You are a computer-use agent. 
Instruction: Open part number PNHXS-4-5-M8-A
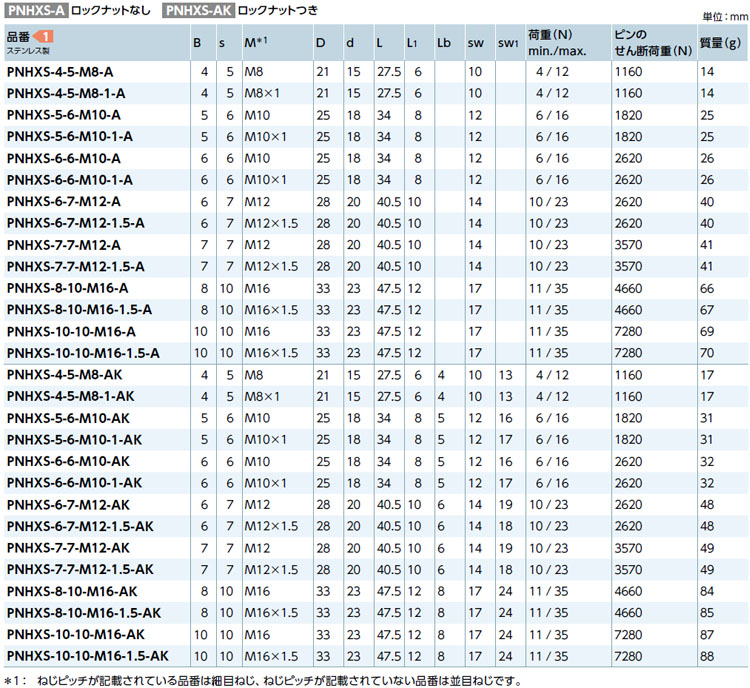coord(59,72)
